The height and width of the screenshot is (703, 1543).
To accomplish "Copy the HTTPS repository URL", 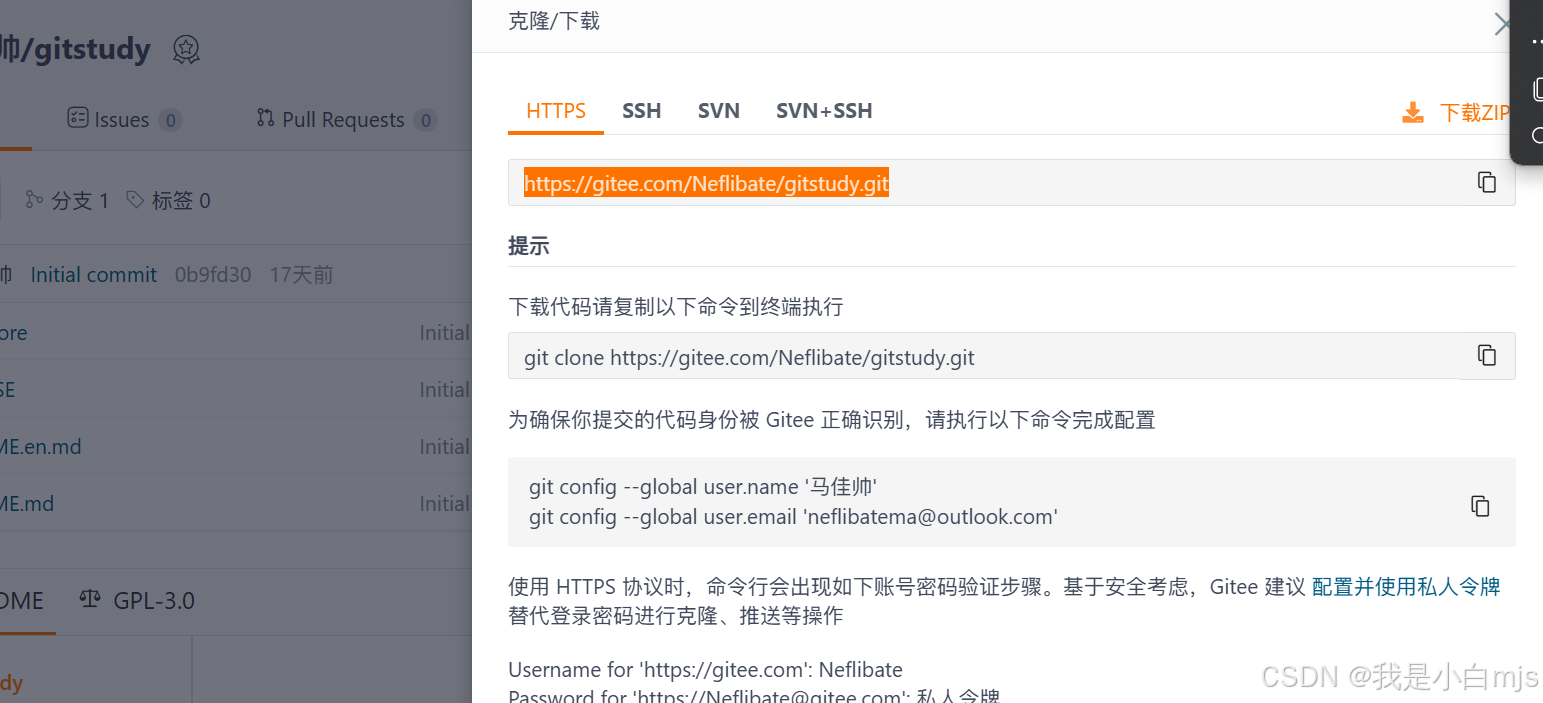I will [1487, 182].
